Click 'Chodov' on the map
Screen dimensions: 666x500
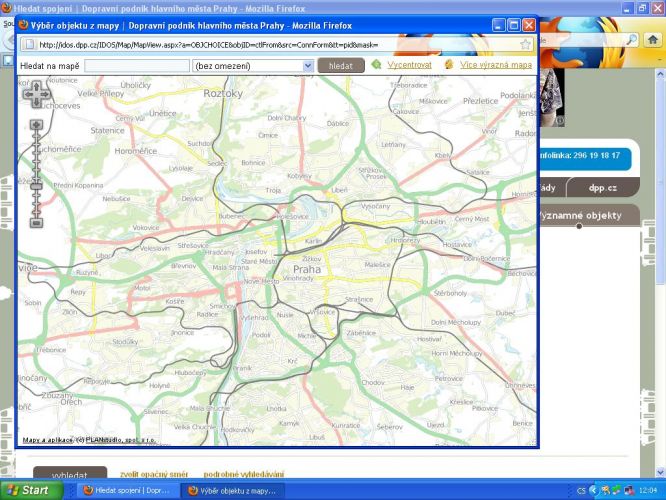pos(373,382)
